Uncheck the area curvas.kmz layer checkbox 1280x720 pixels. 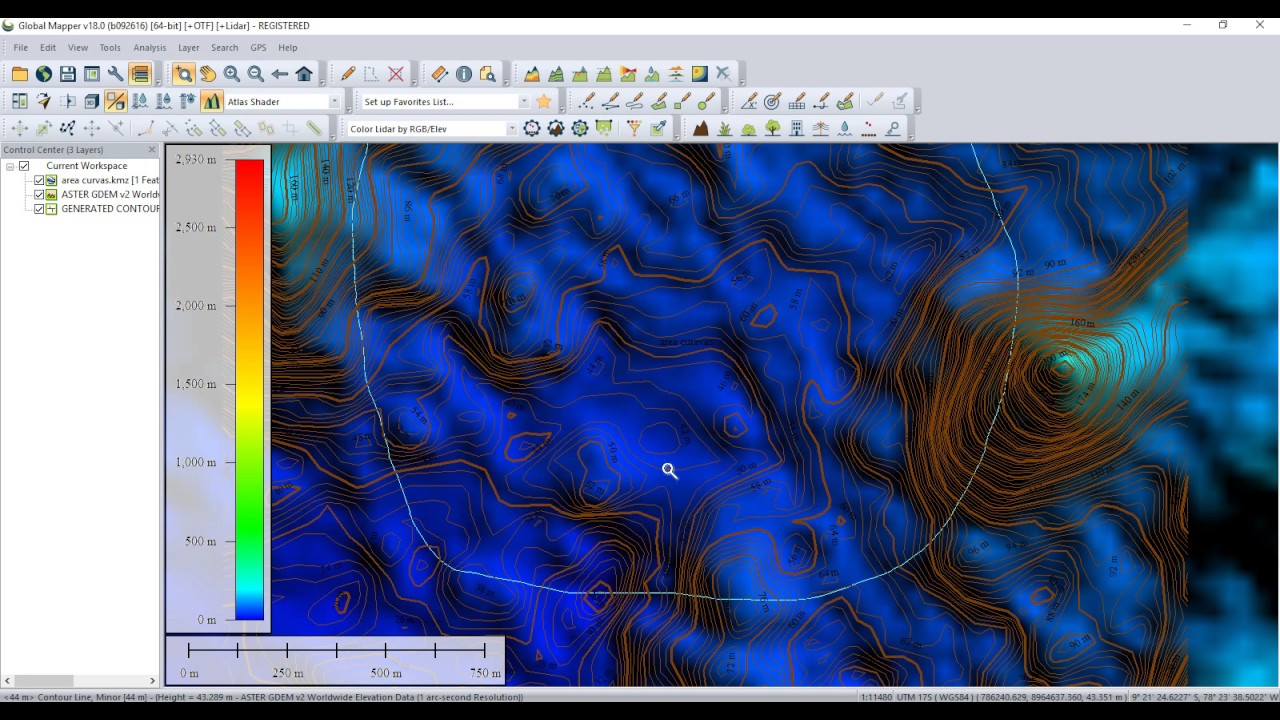[x=39, y=181]
